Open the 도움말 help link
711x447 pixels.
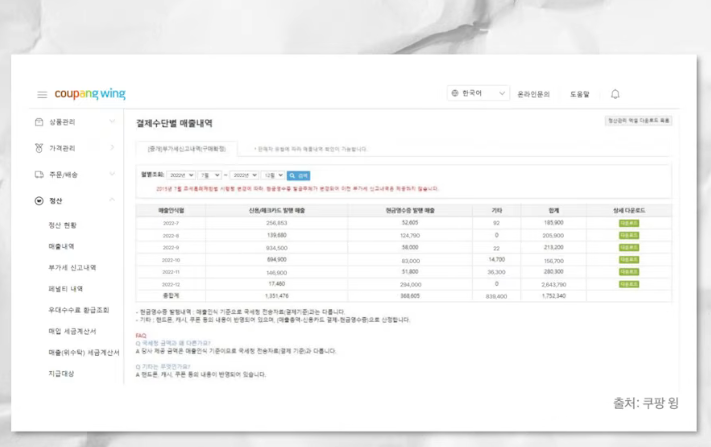pyautogui.click(x=580, y=94)
